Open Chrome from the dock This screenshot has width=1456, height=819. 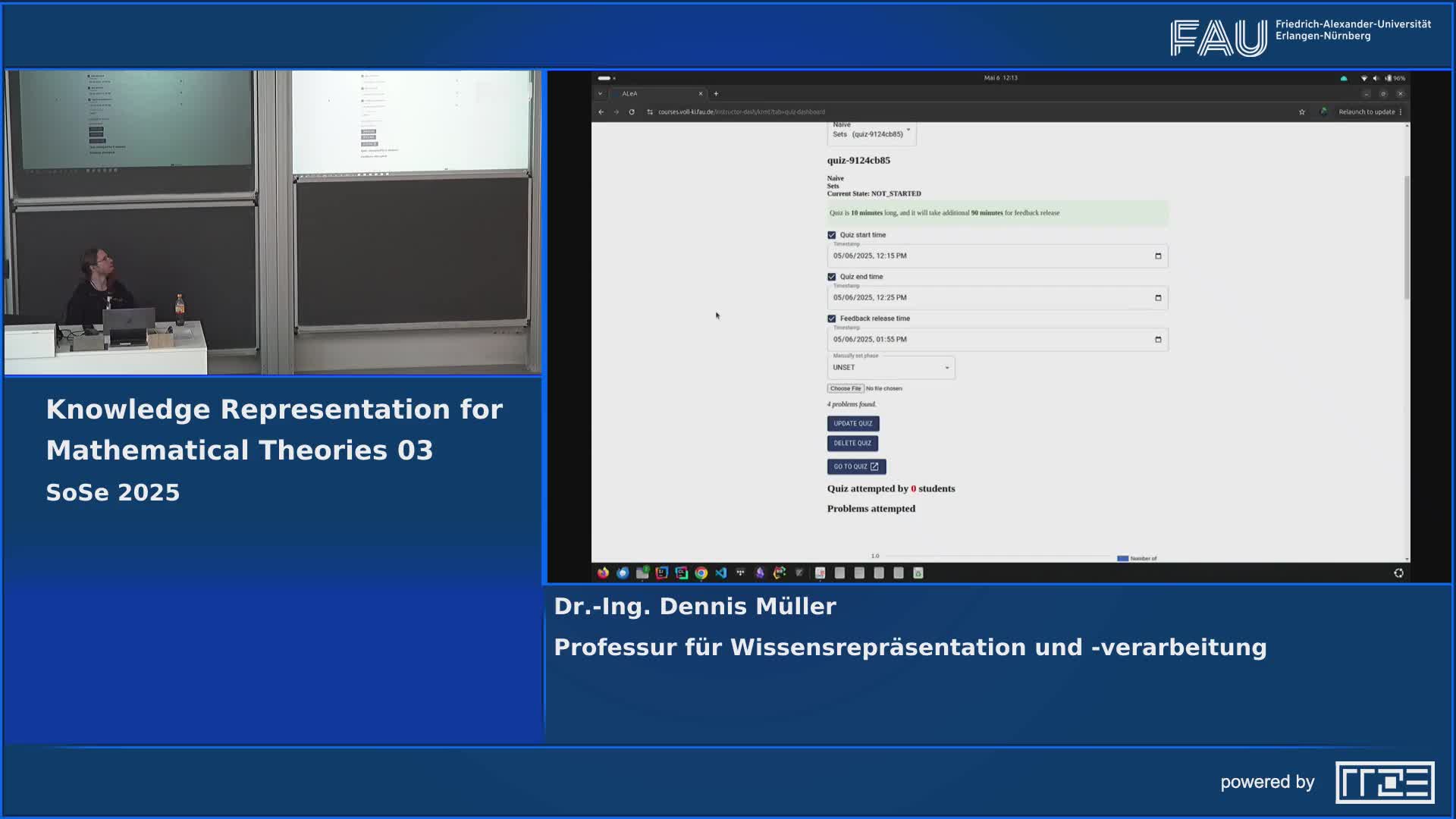701,573
